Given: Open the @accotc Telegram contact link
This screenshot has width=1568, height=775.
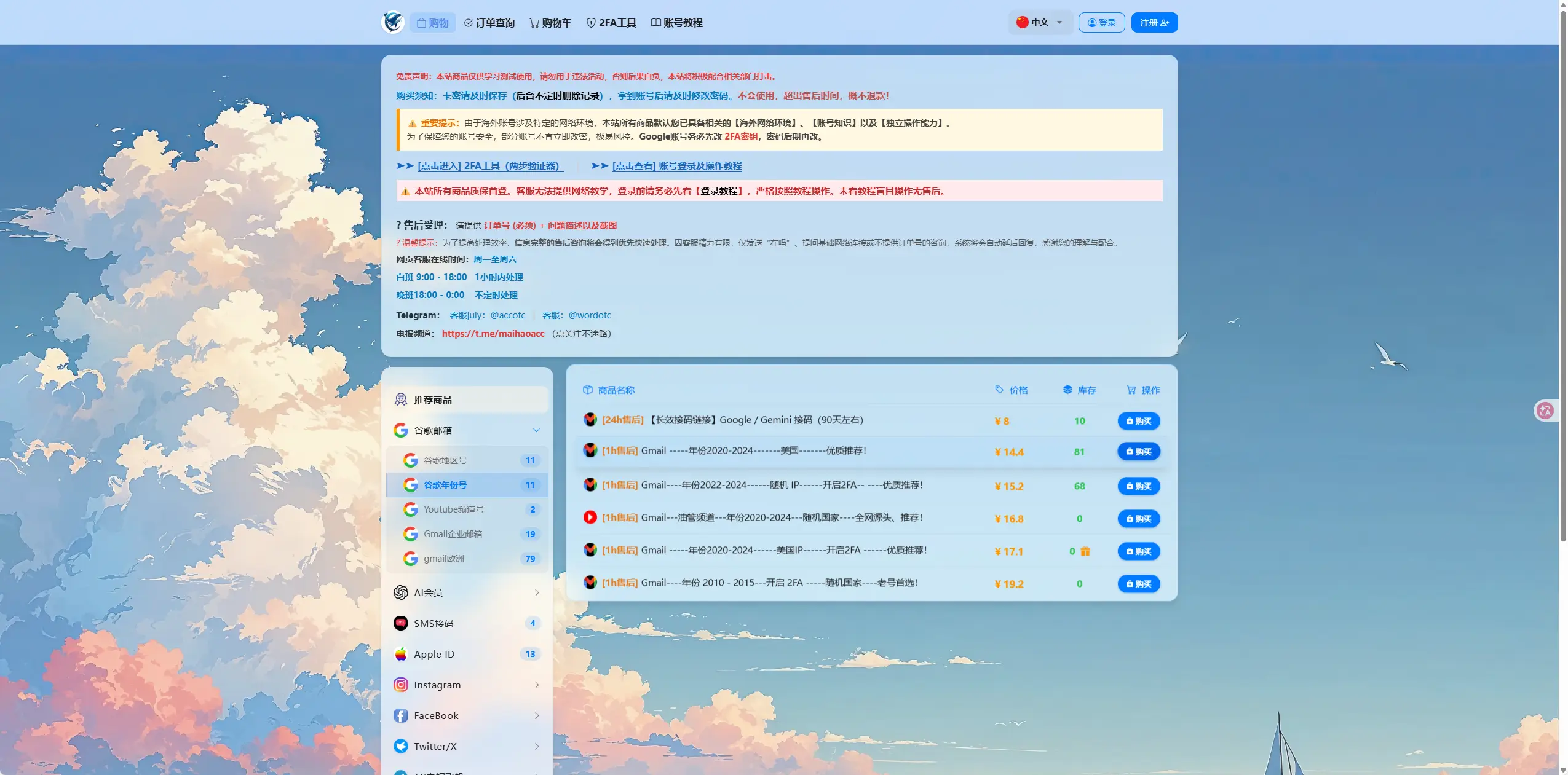Looking at the screenshot, I should [508, 315].
